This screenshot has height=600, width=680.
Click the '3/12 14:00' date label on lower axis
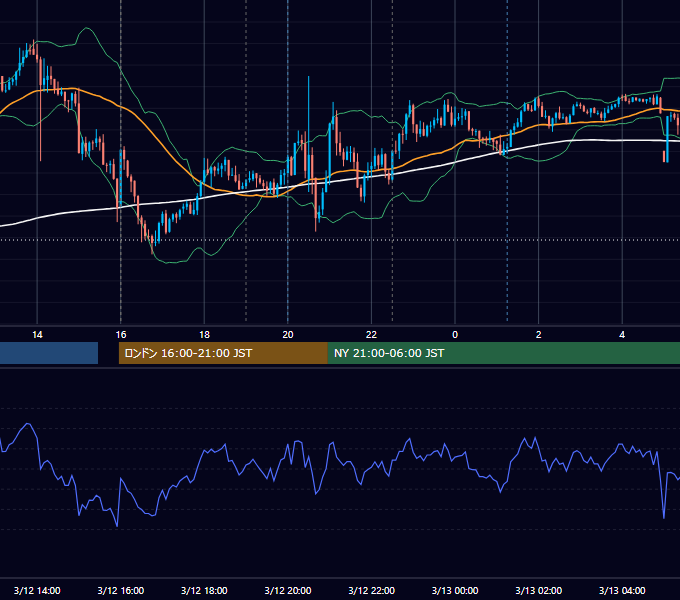[37, 590]
